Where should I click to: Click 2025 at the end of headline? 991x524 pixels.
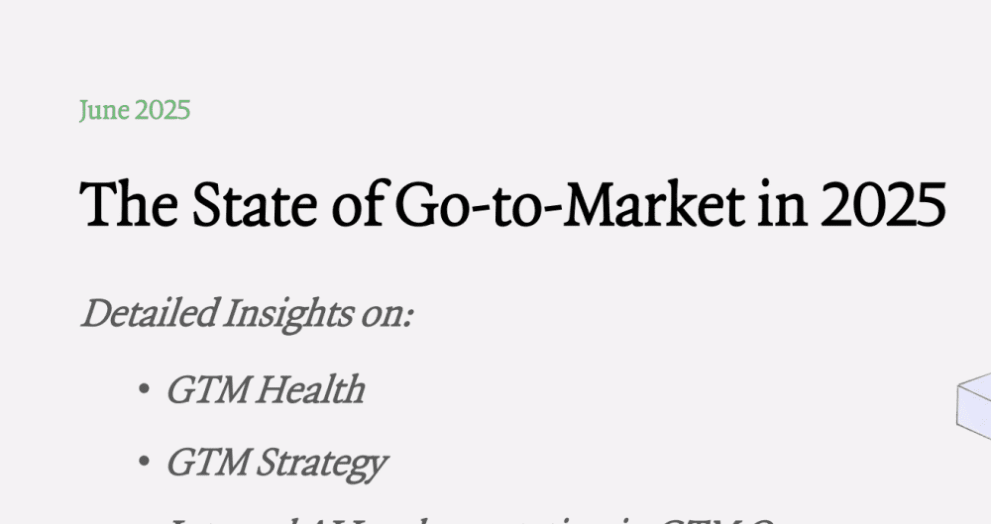click(x=883, y=205)
